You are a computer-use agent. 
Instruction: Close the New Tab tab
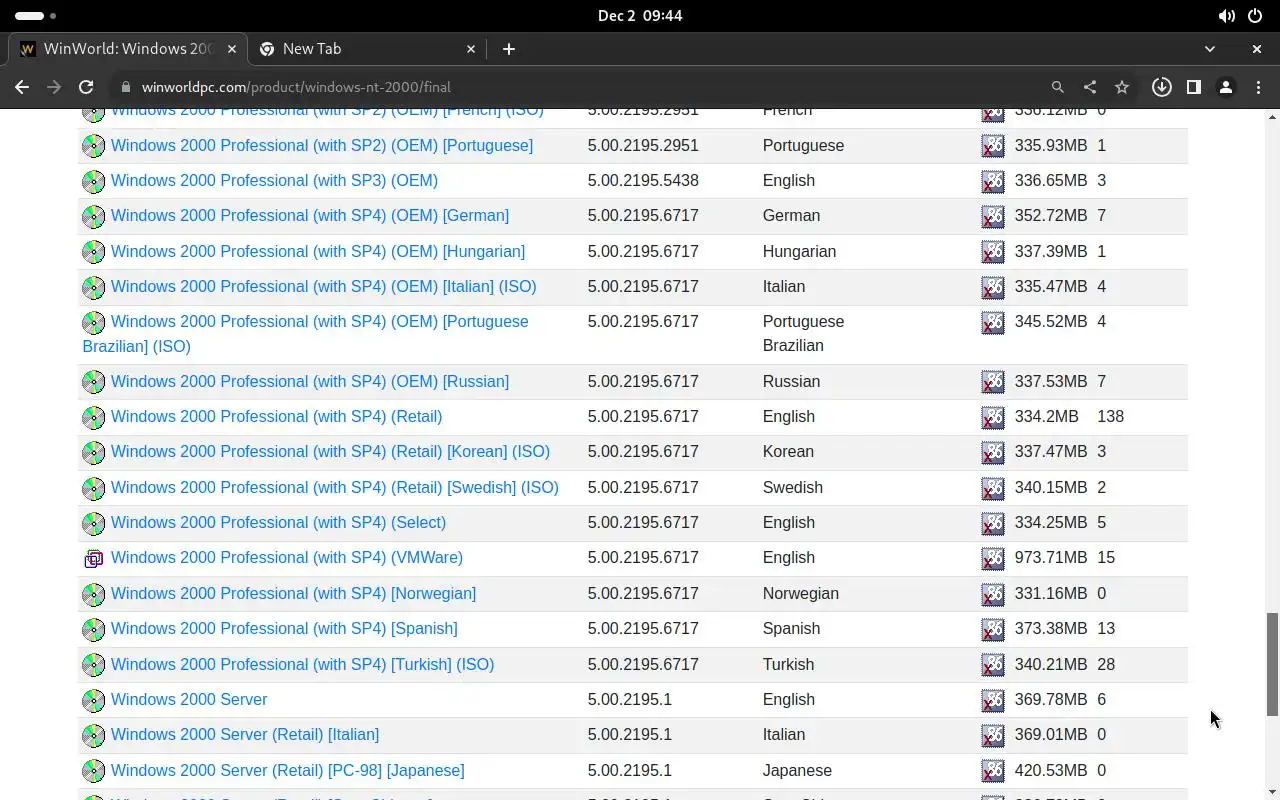pos(471,48)
